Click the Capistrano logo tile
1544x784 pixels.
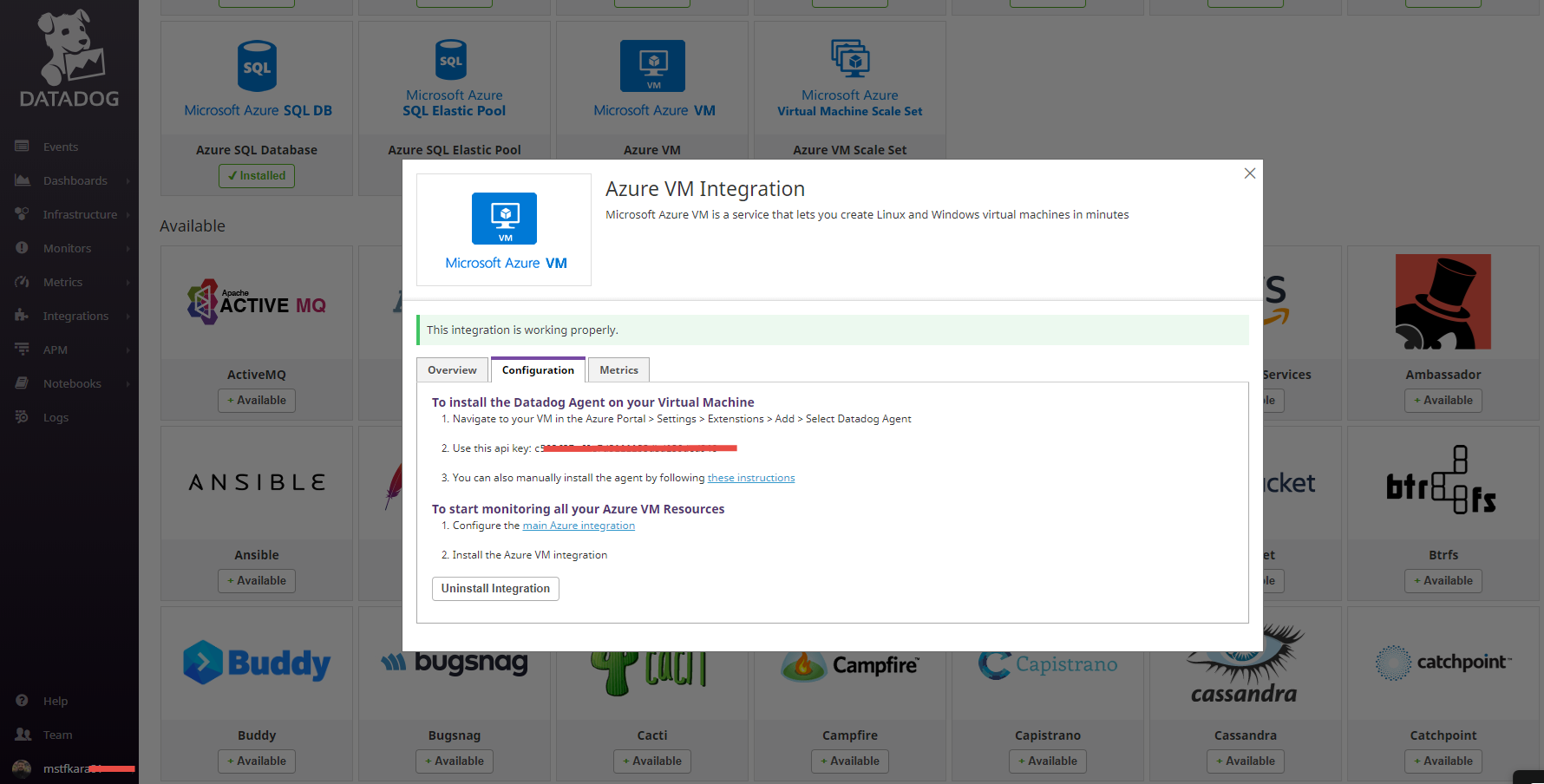tap(1048, 664)
